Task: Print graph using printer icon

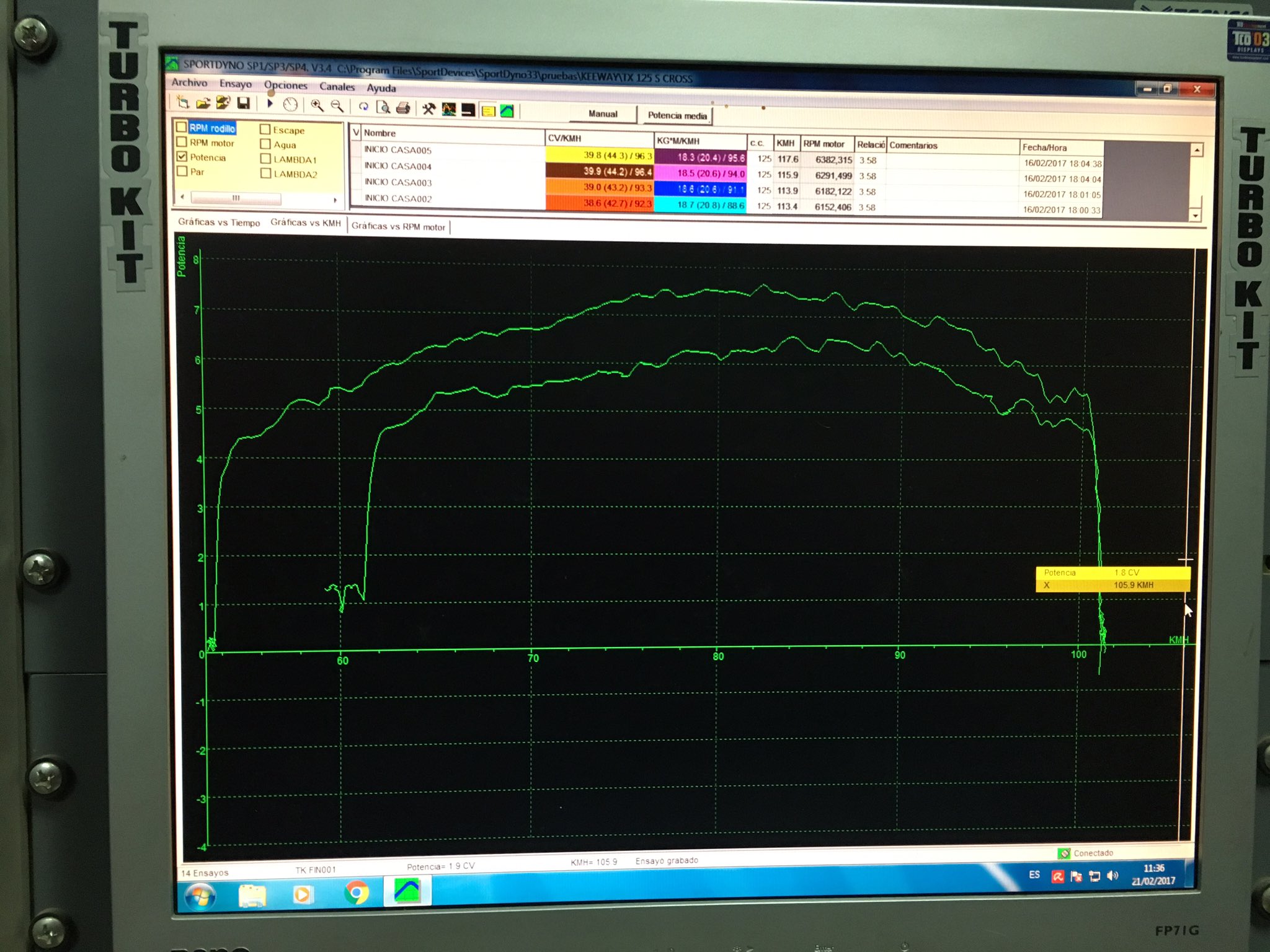Action: tap(403, 108)
